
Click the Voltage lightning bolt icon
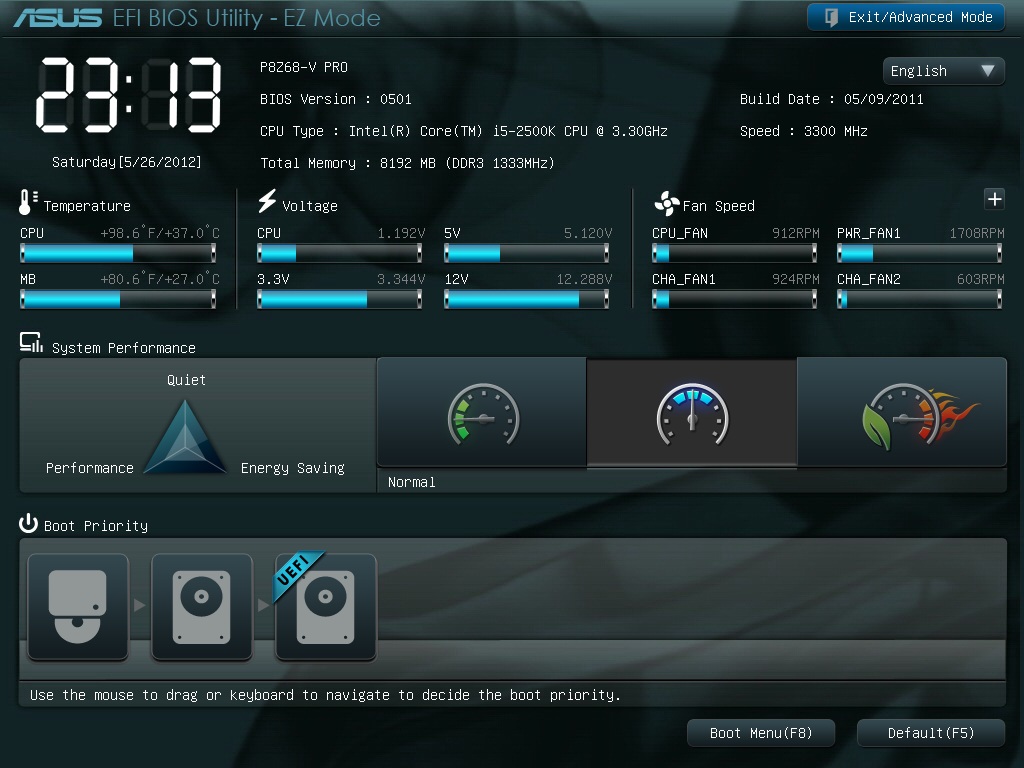(267, 202)
